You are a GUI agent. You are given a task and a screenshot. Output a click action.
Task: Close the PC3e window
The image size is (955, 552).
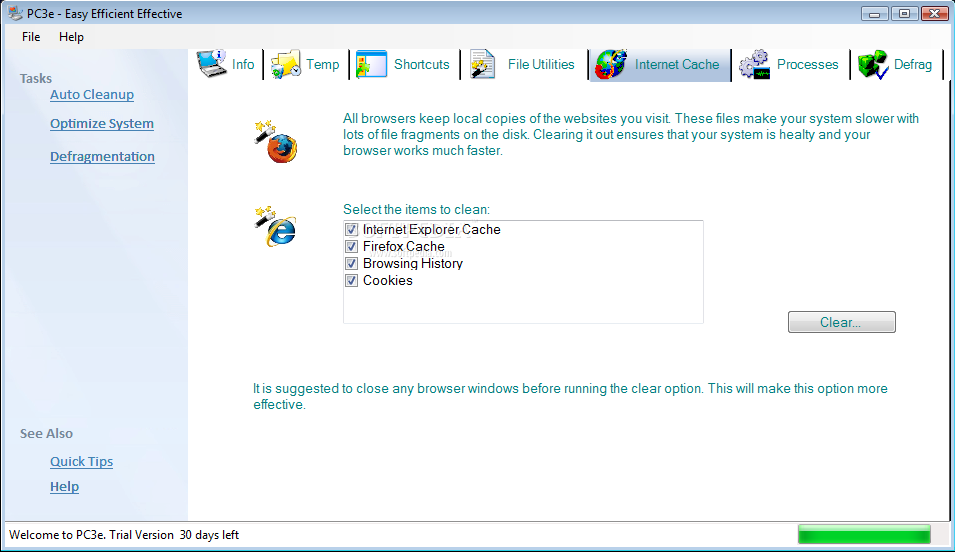(x=934, y=13)
